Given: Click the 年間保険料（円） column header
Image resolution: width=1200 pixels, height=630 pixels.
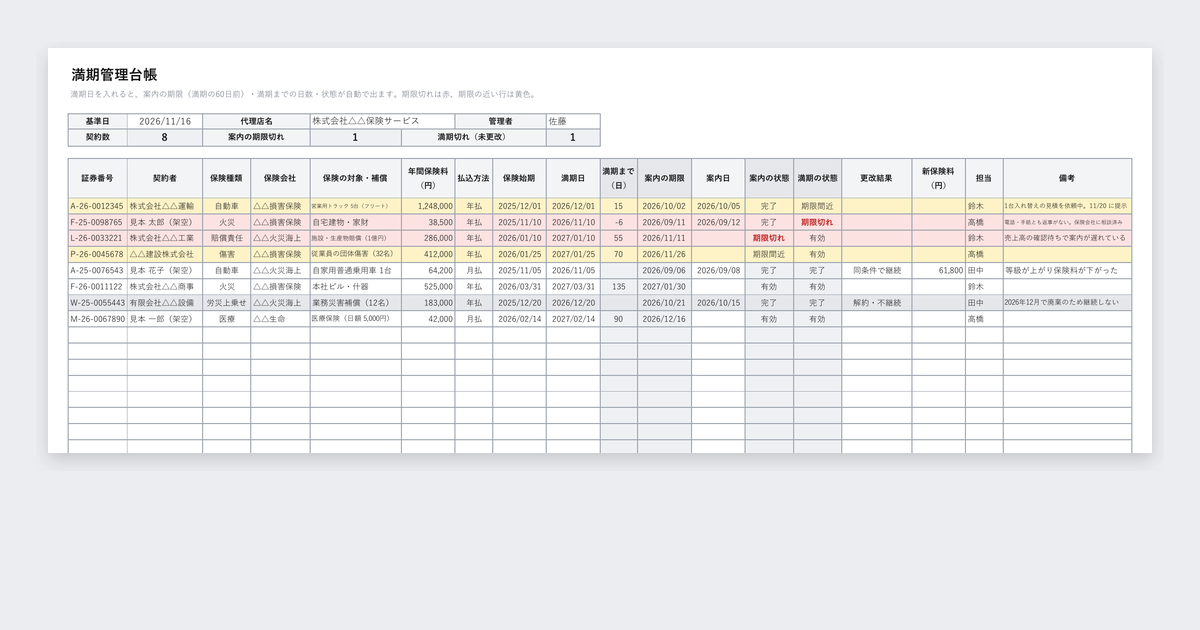Looking at the screenshot, I should pos(428,178).
